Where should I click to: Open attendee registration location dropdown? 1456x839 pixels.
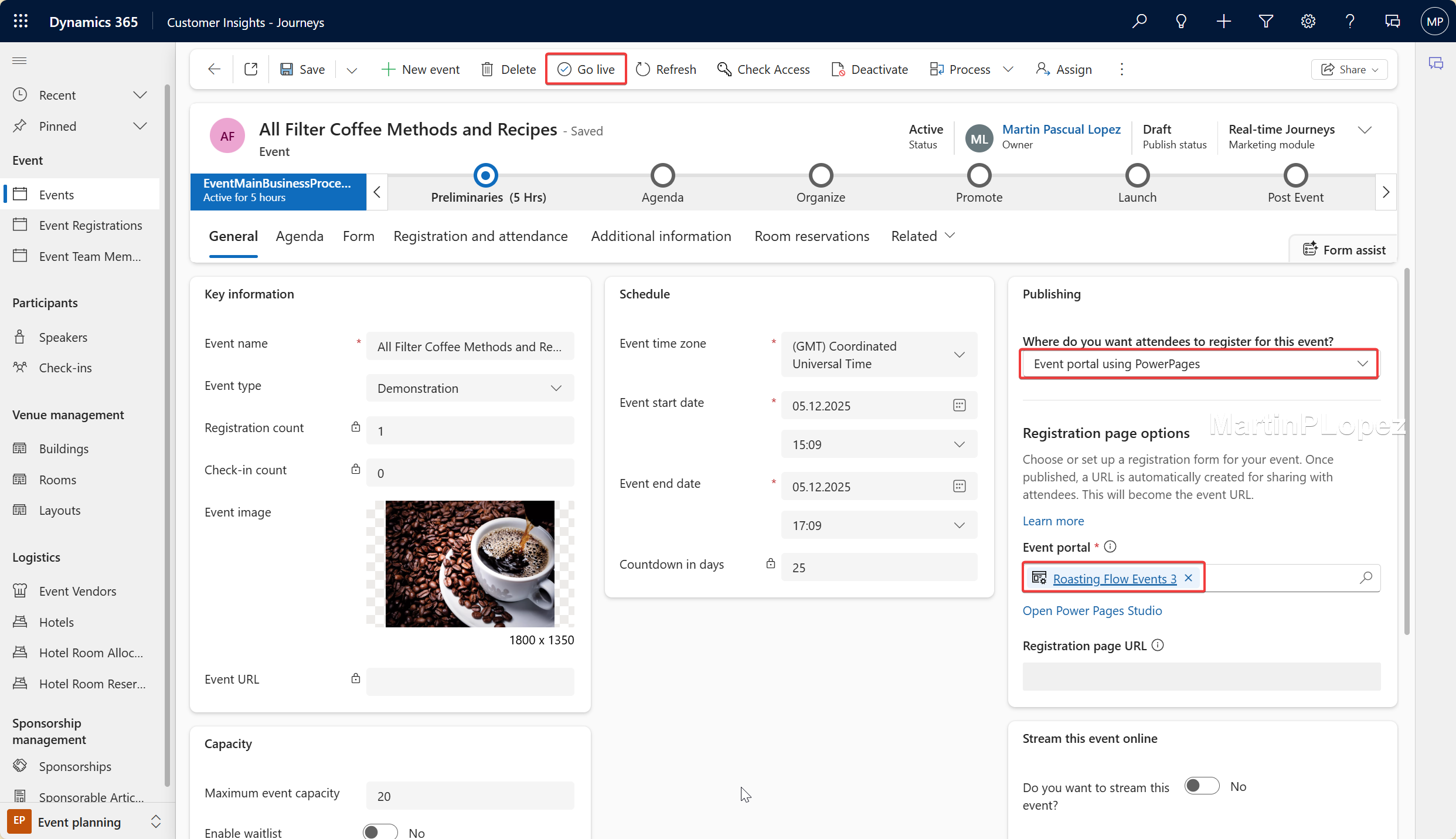click(x=1199, y=364)
